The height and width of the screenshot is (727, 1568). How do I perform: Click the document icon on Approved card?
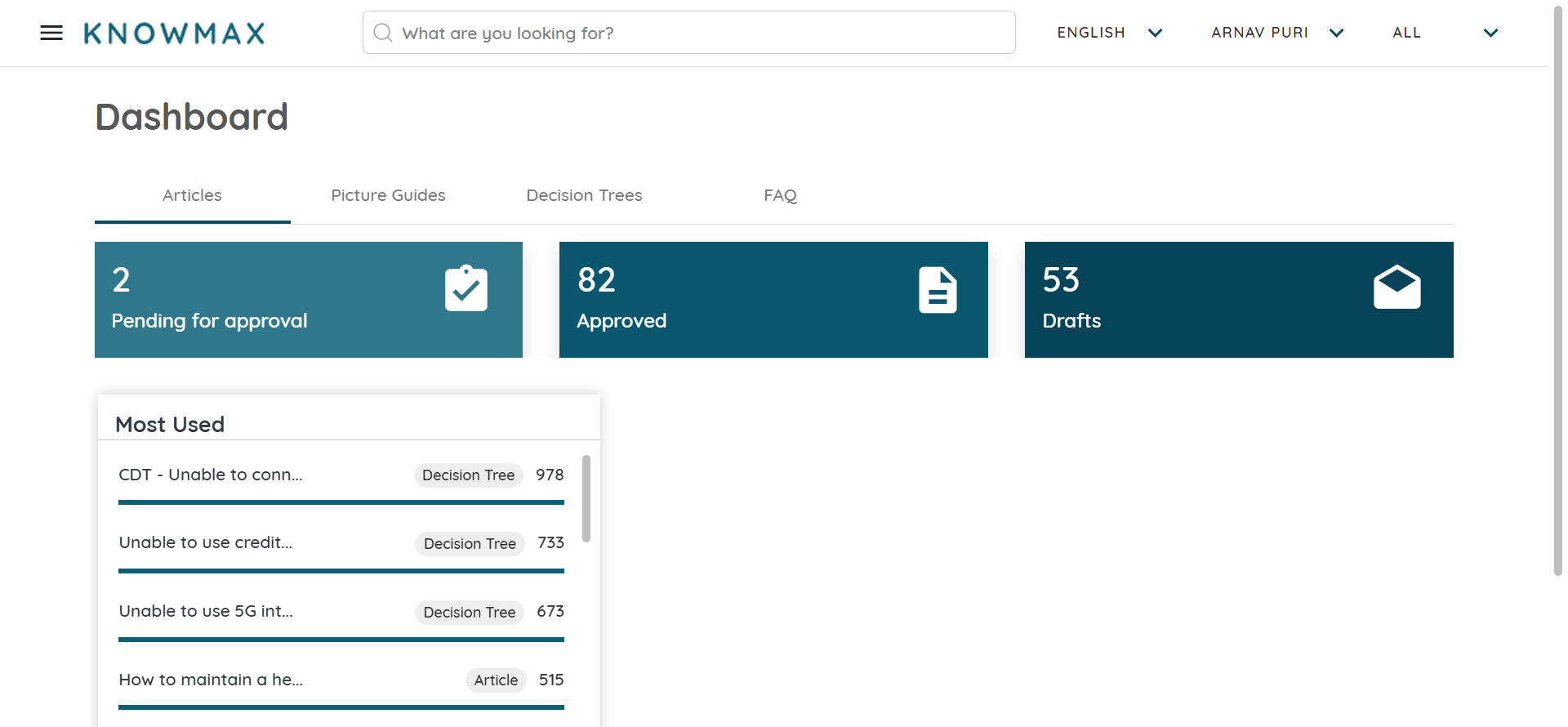point(938,290)
